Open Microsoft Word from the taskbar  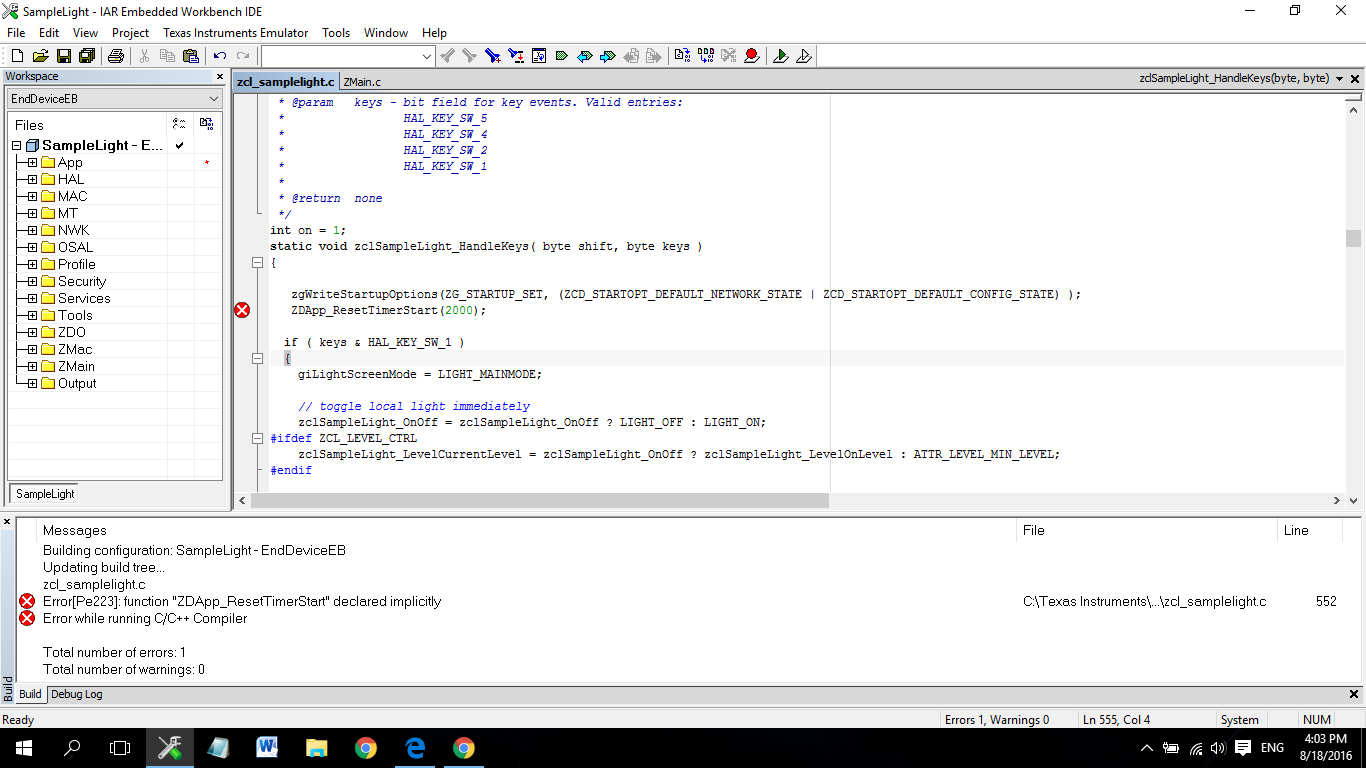coord(267,748)
